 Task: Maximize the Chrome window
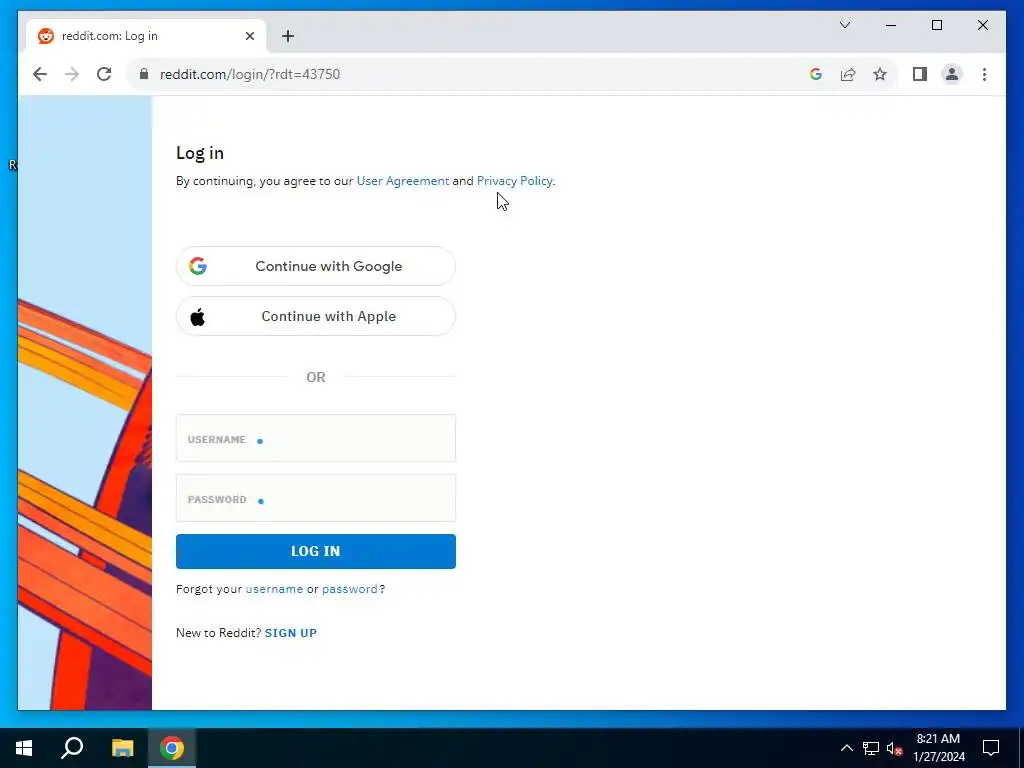click(936, 25)
